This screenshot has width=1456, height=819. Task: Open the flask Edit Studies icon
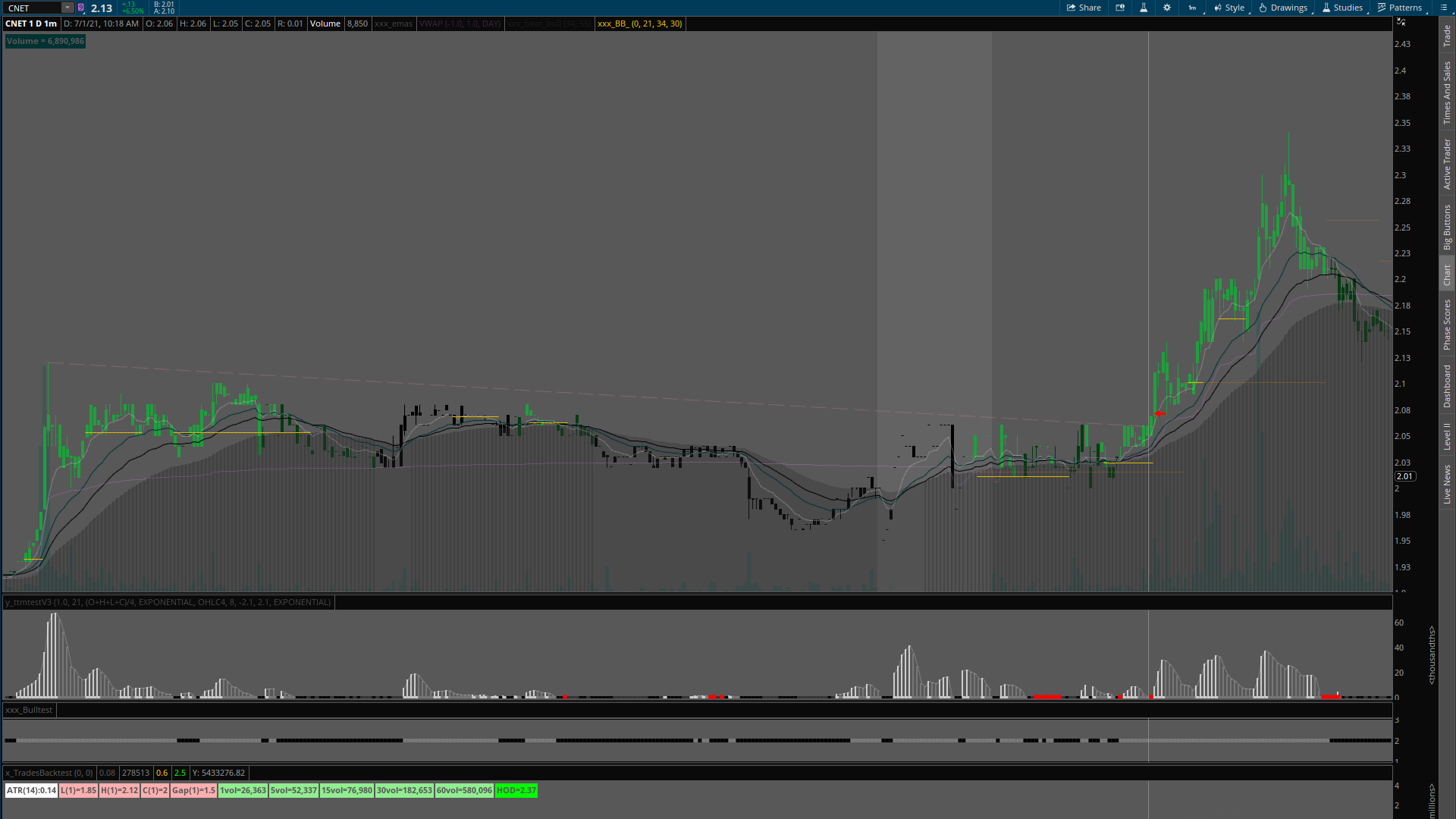[x=1144, y=8]
